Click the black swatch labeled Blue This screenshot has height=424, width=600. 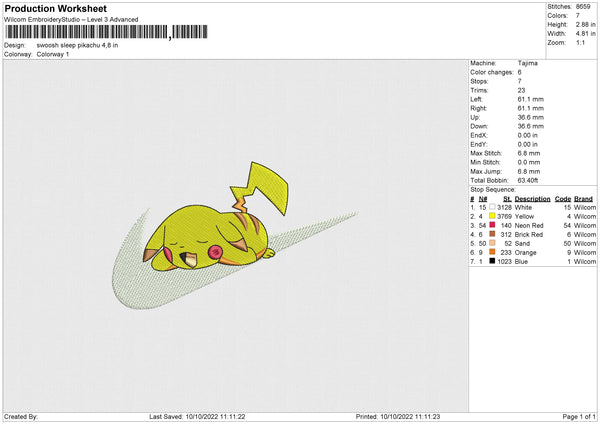point(492,261)
